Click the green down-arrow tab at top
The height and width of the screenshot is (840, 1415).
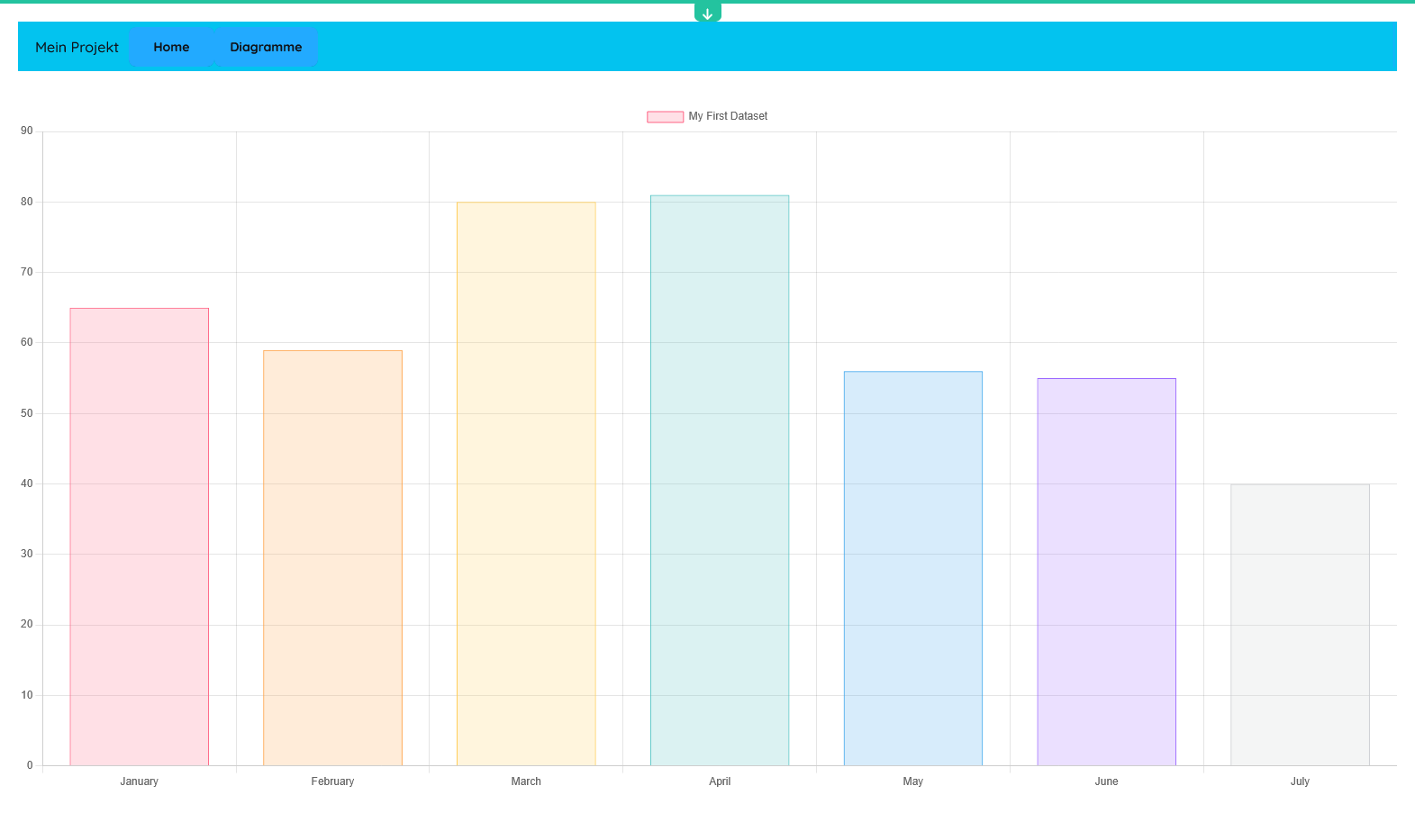coord(707,14)
